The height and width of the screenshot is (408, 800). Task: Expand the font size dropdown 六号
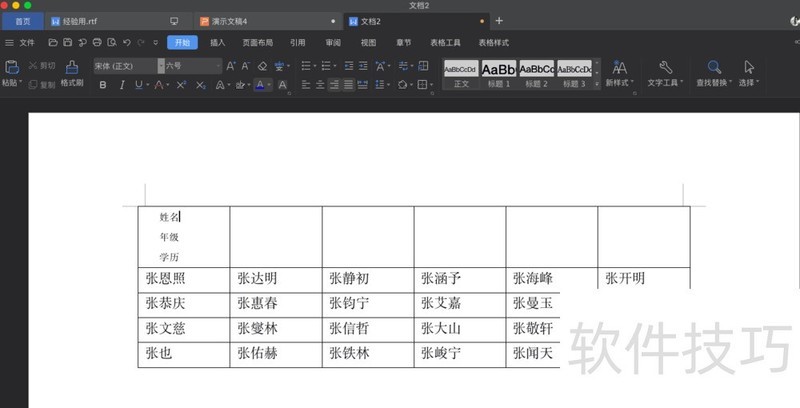tap(192, 66)
